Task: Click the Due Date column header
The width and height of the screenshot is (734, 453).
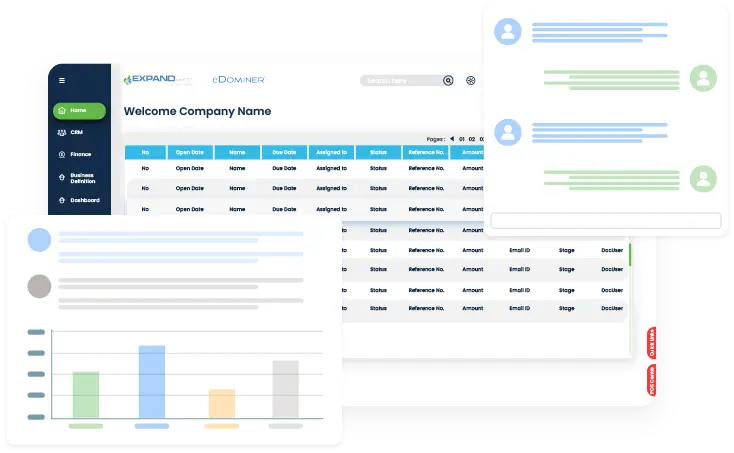Action: (x=284, y=153)
